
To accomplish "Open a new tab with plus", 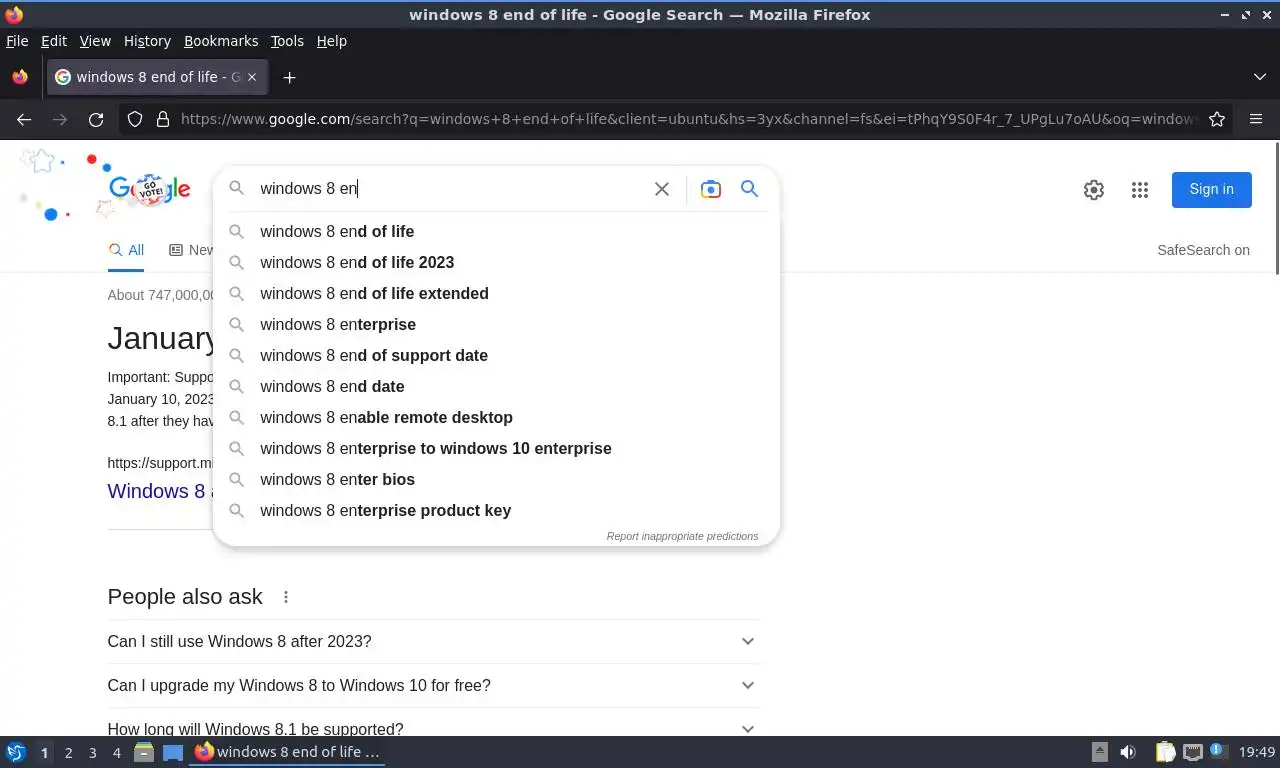I will [289, 77].
